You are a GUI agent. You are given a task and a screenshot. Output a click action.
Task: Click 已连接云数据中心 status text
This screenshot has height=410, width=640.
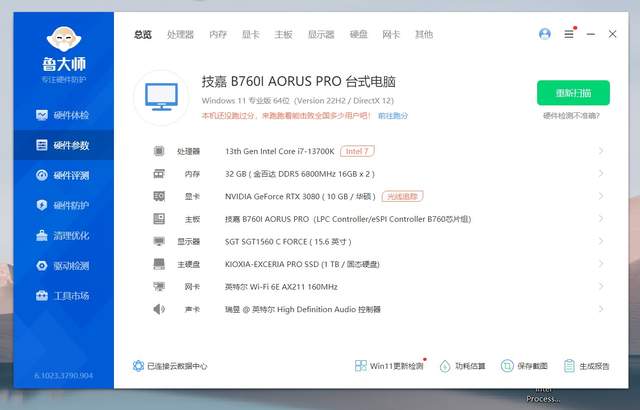177,366
